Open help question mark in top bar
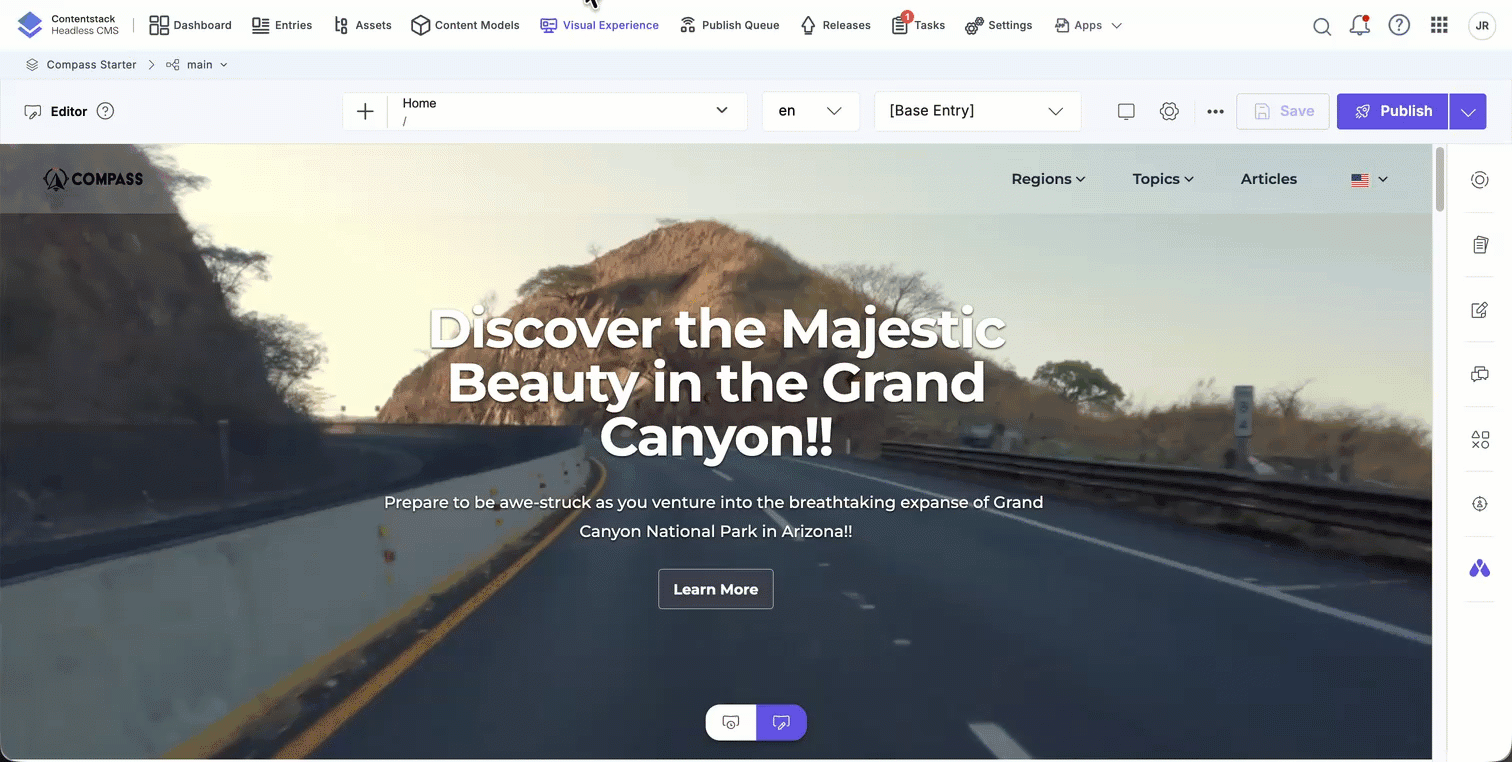Screen dimensions: 1512x762 1399,25
